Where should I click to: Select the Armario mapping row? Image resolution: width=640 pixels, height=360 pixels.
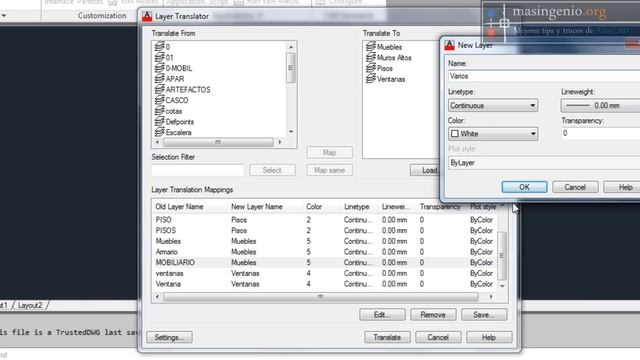(325, 252)
